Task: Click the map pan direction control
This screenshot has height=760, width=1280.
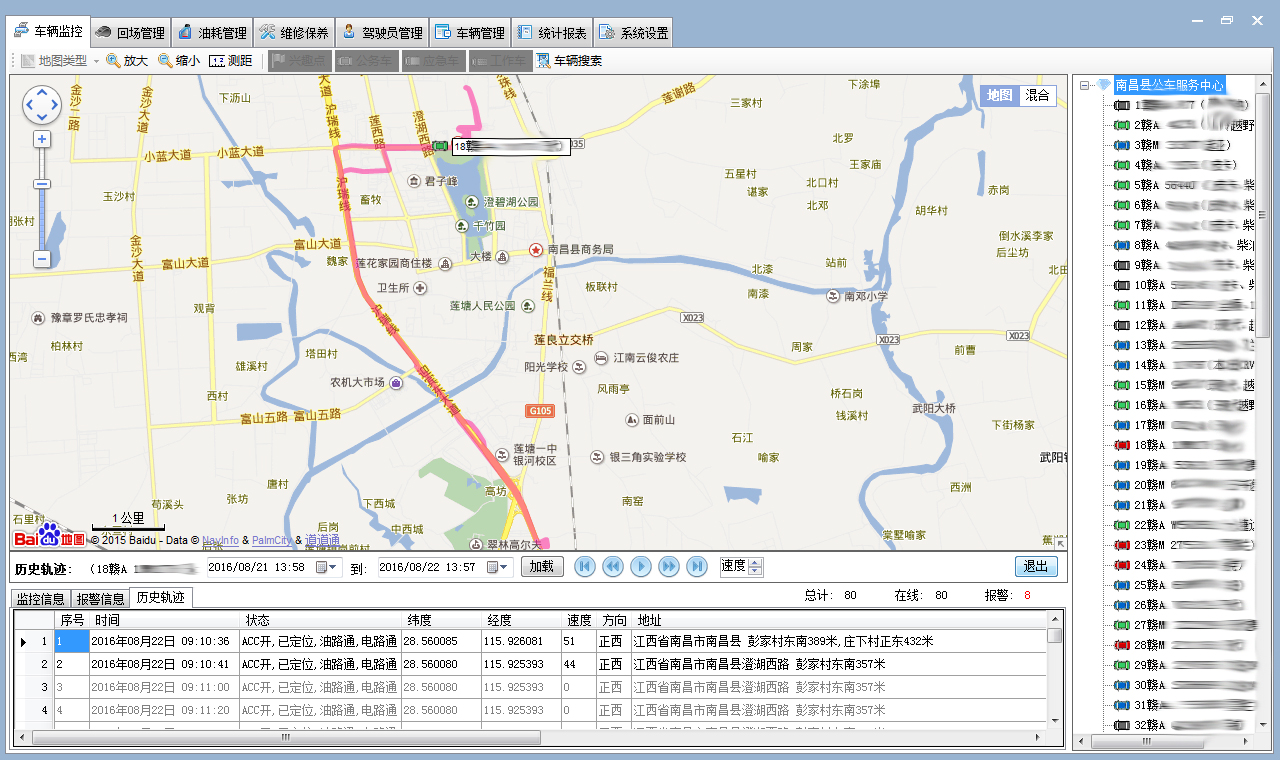Action: click(42, 105)
